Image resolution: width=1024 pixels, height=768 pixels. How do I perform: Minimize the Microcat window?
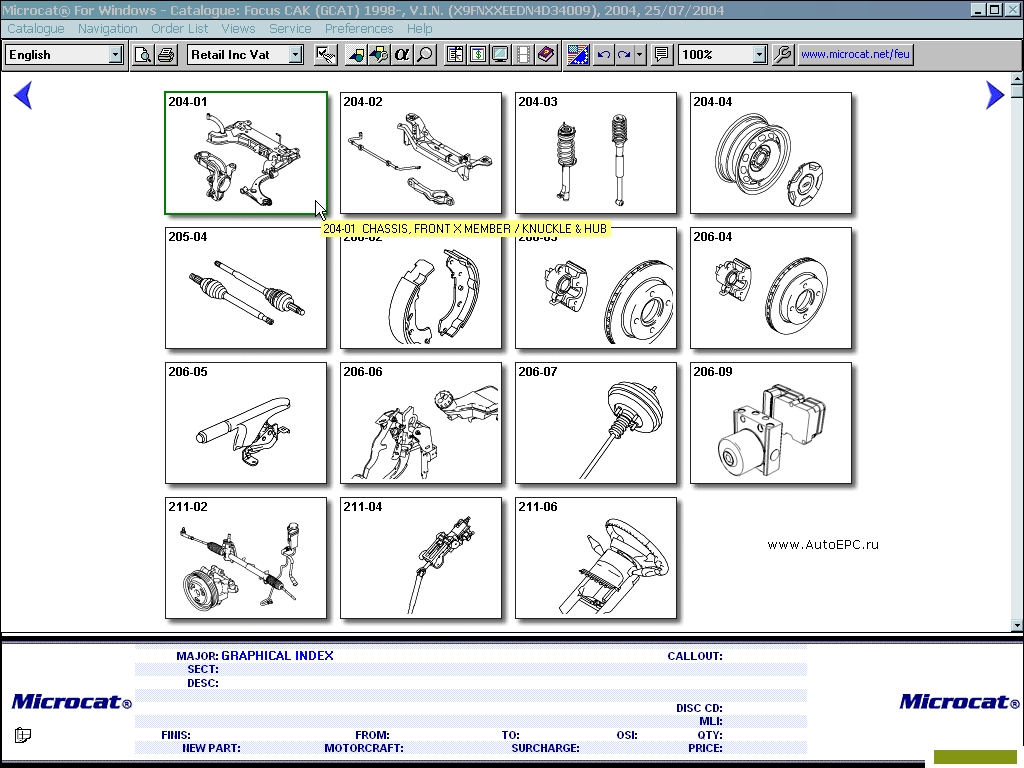[978, 10]
